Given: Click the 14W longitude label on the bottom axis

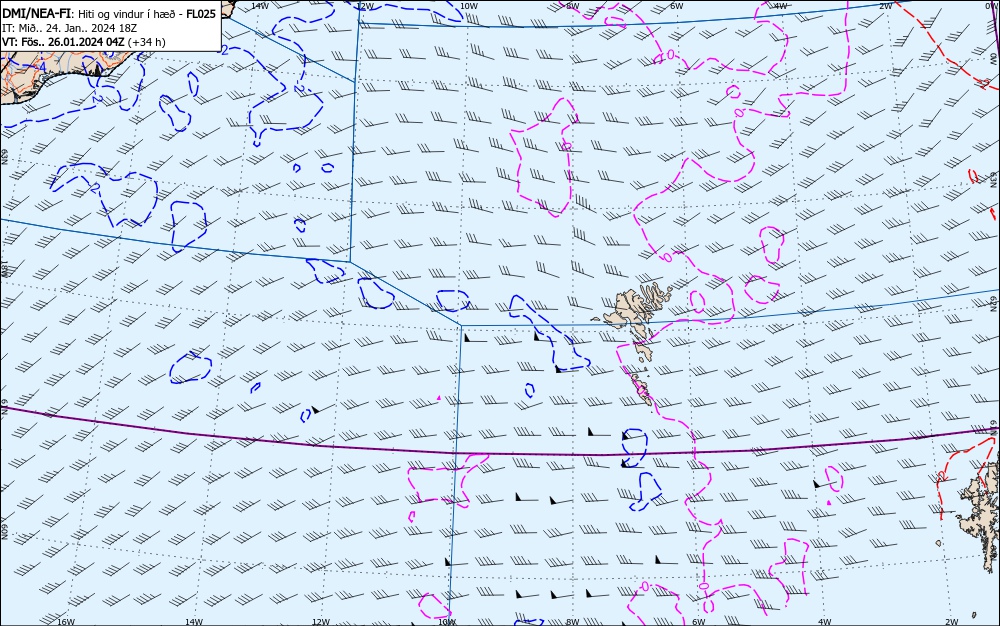Looking at the screenshot, I should pos(194,622).
